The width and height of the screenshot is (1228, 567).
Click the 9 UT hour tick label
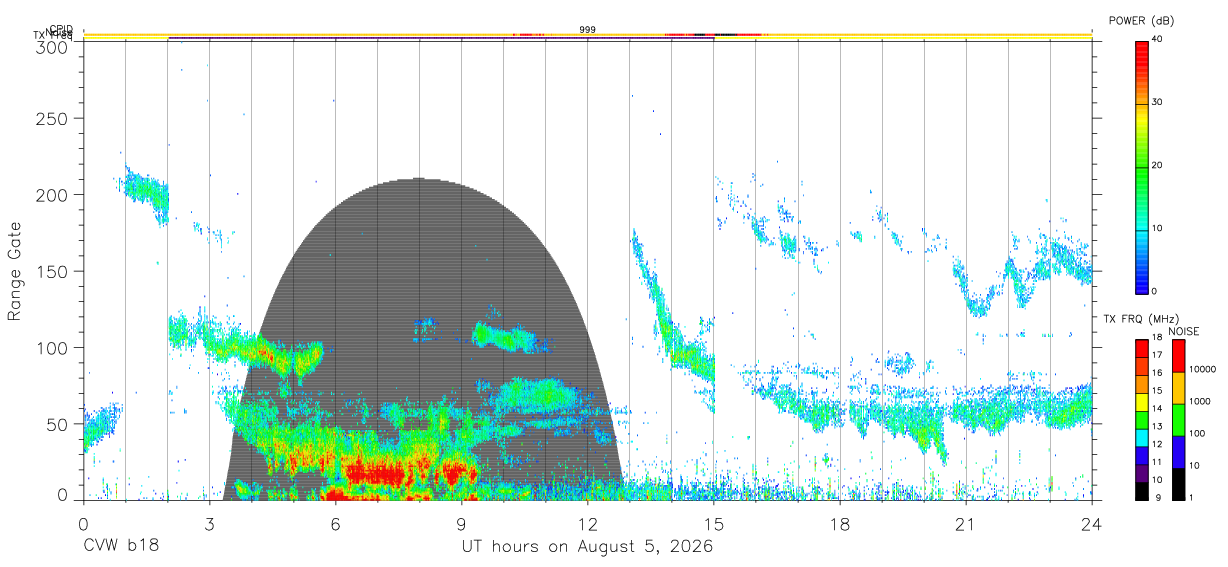pyautogui.click(x=462, y=523)
